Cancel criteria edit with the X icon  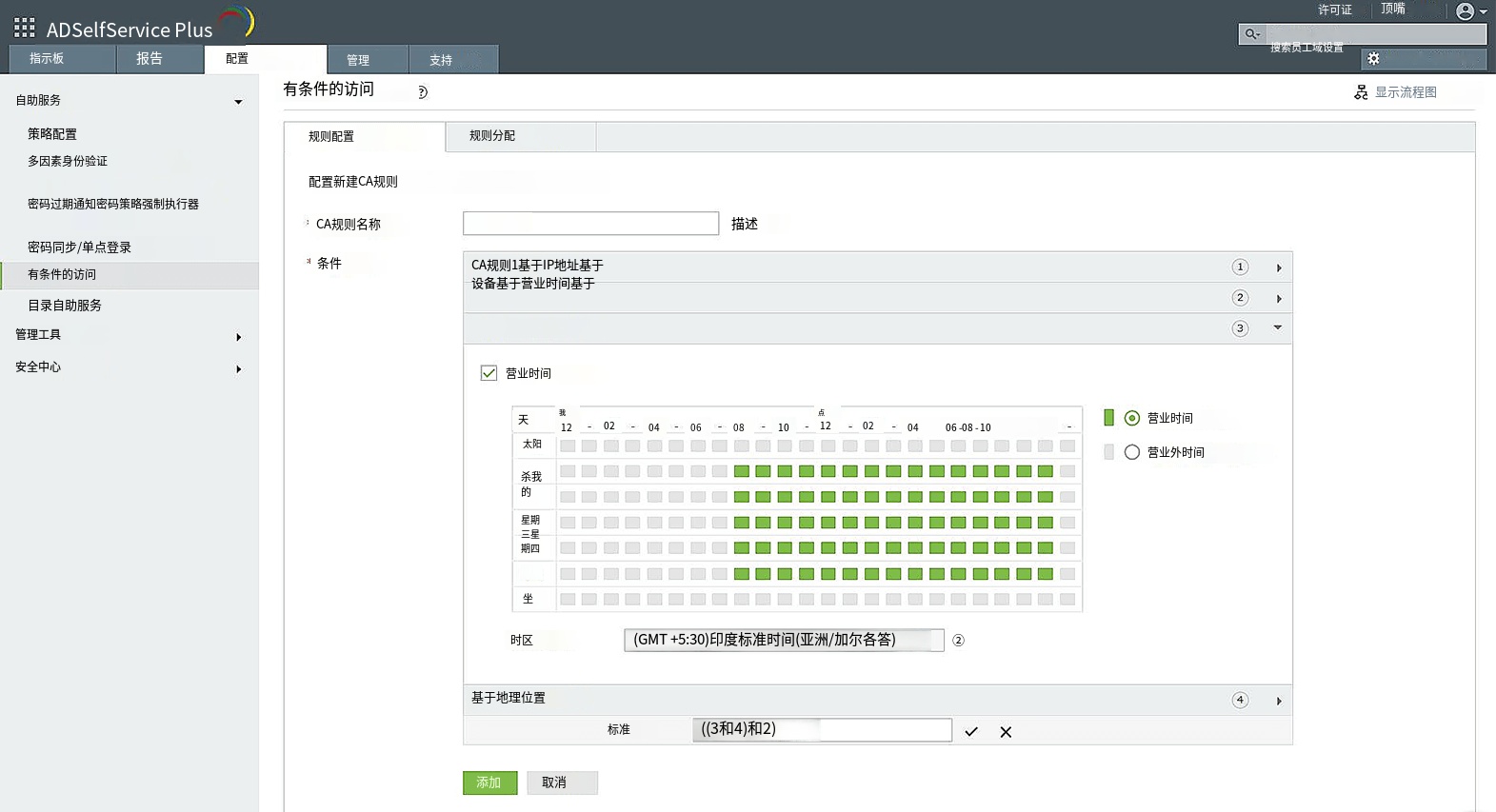[x=1006, y=732]
